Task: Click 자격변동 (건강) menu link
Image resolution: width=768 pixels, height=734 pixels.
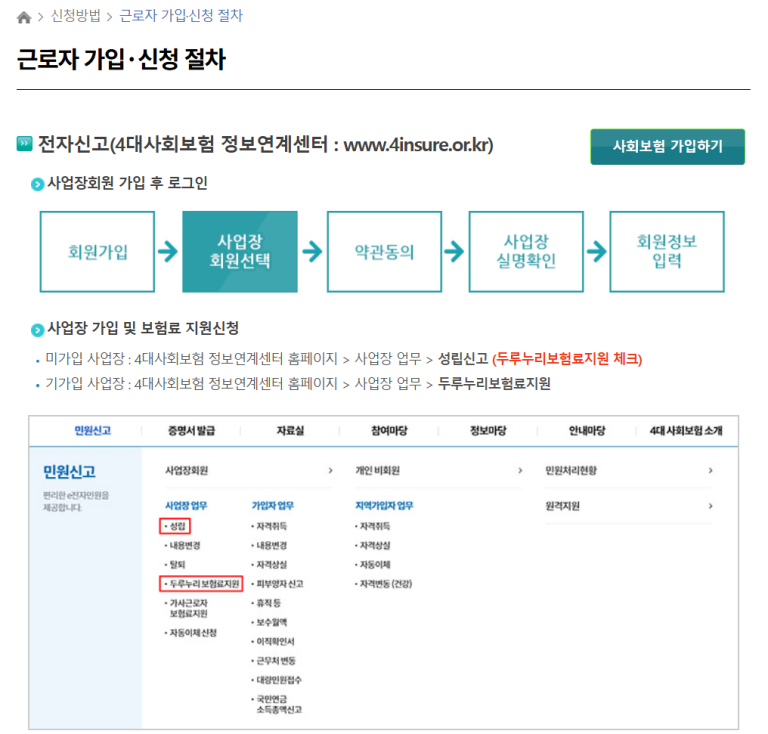Action: [384, 584]
